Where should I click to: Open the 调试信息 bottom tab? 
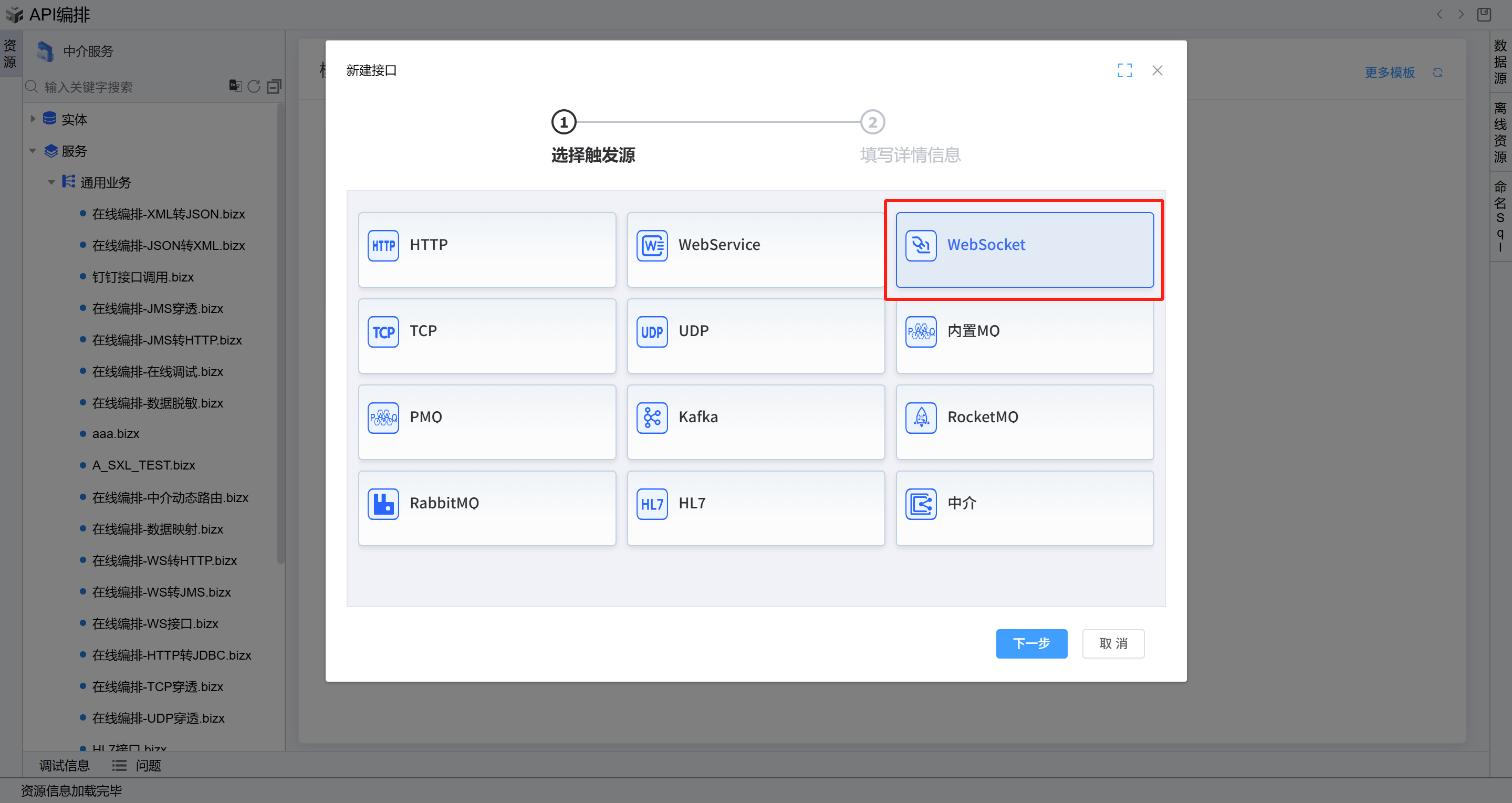tap(64, 765)
